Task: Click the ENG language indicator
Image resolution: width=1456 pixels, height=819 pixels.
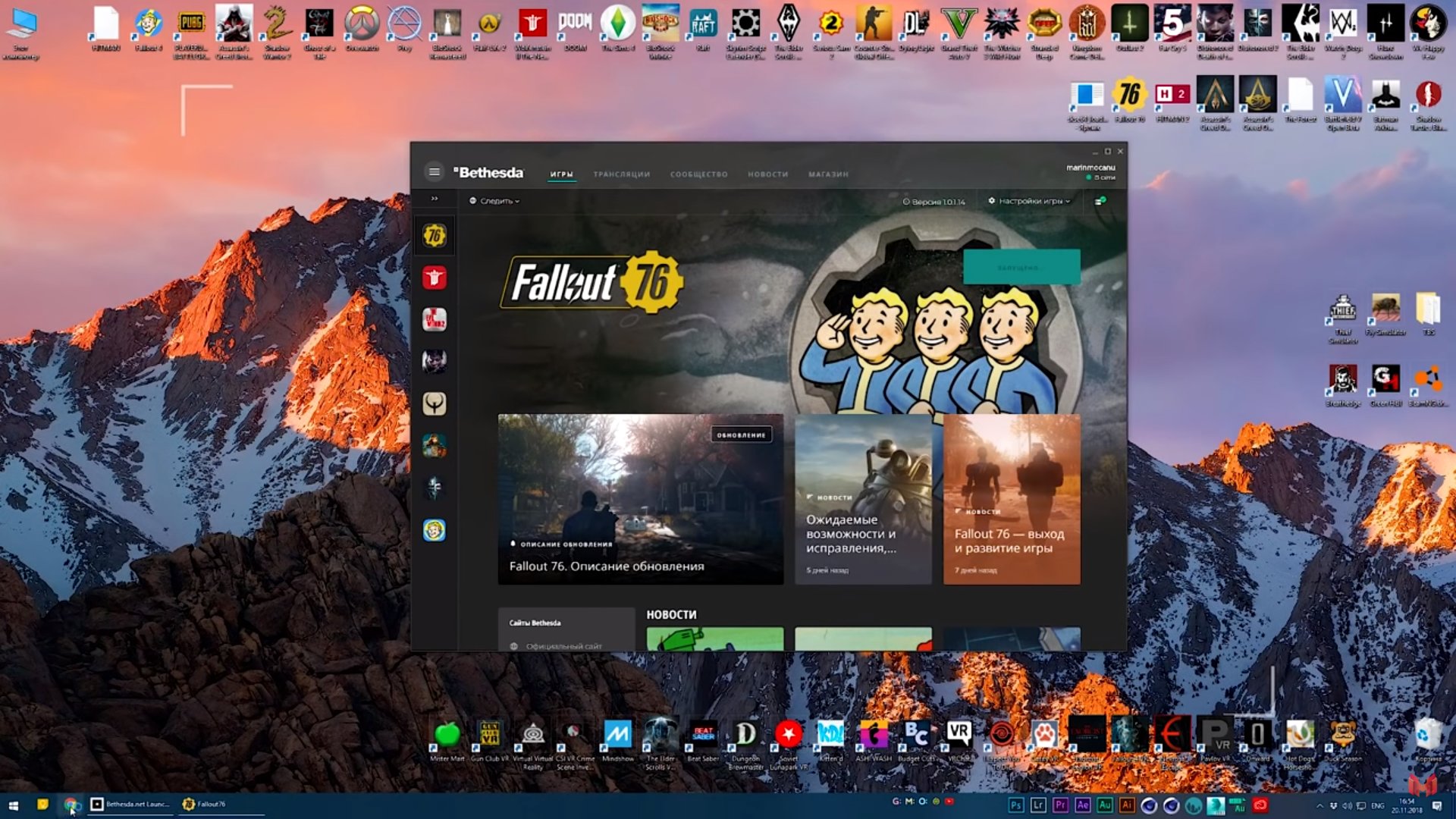Action: tap(1378, 805)
